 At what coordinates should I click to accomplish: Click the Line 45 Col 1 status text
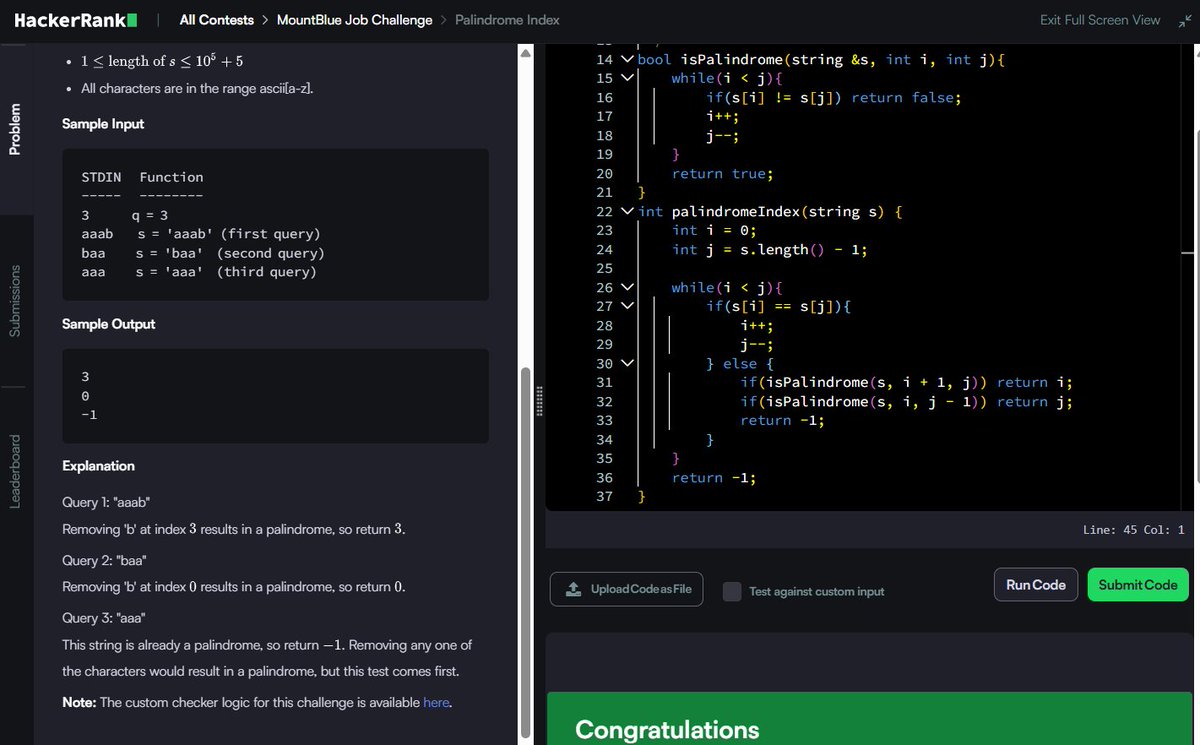point(1133,530)
